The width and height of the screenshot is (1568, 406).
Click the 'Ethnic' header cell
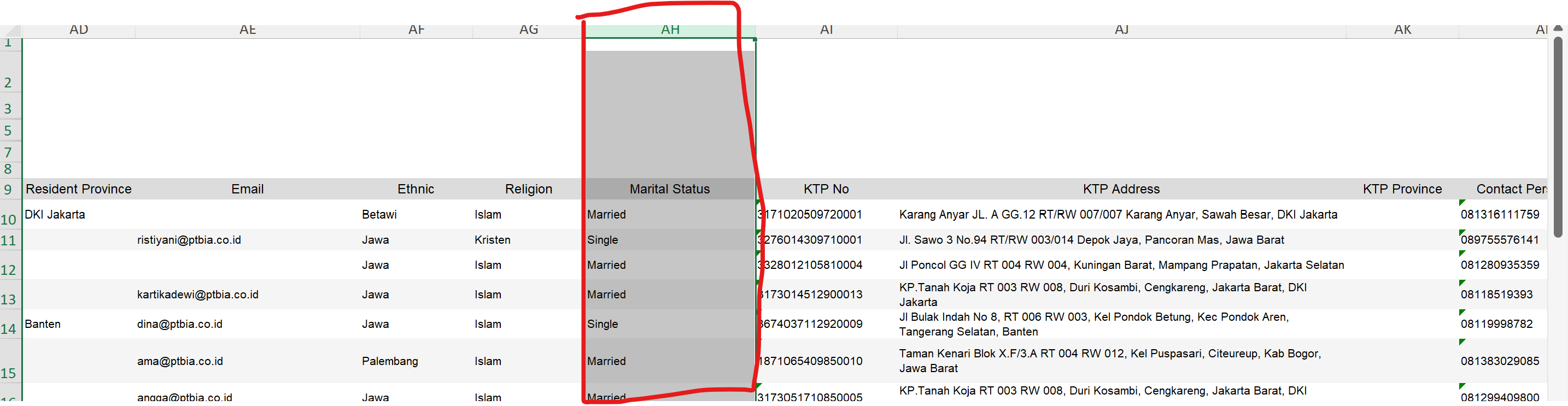[x=417, y=189]
